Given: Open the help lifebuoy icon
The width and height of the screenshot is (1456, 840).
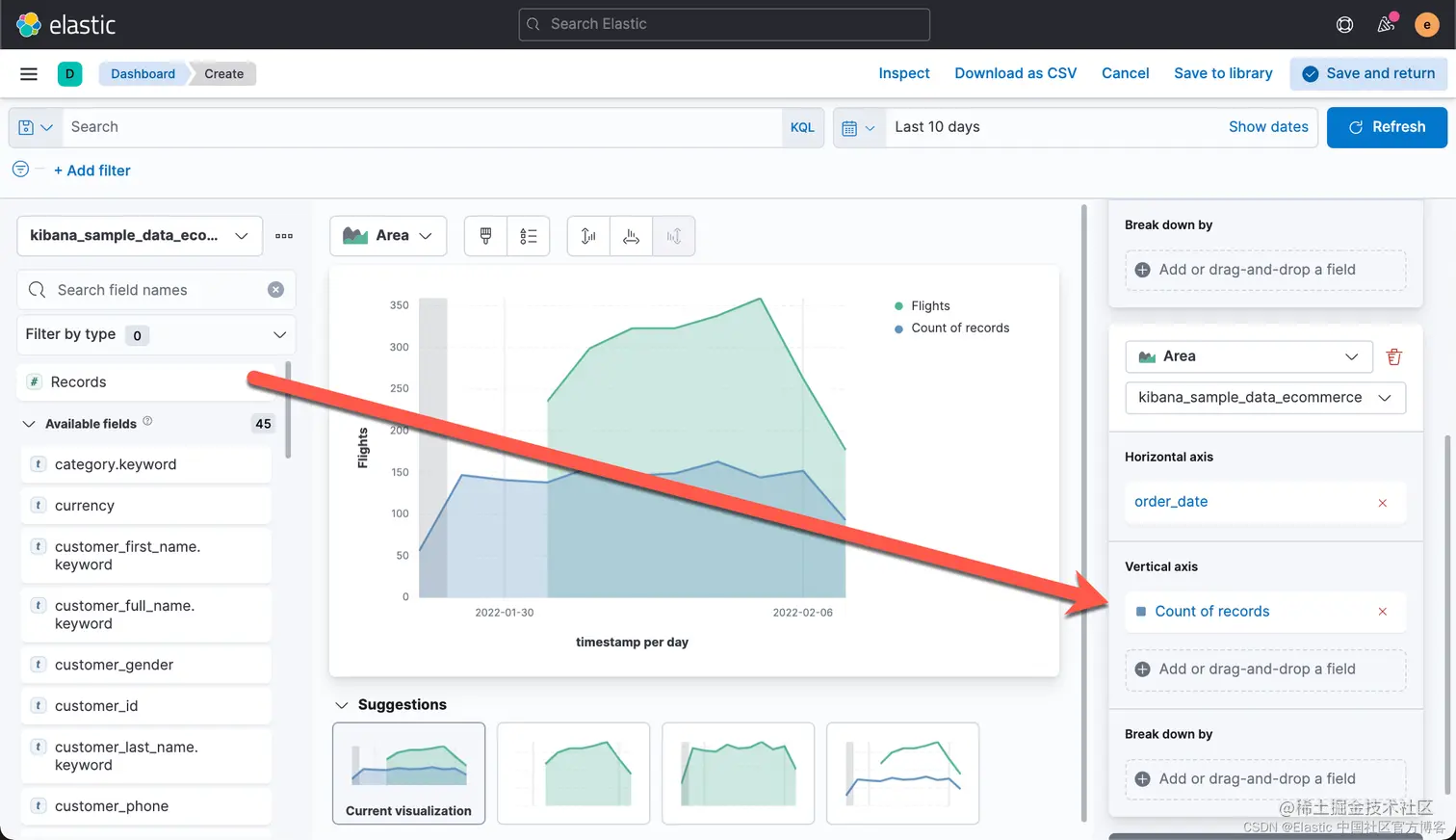Looking at the screenshot, I should [x=1344, y=25].
